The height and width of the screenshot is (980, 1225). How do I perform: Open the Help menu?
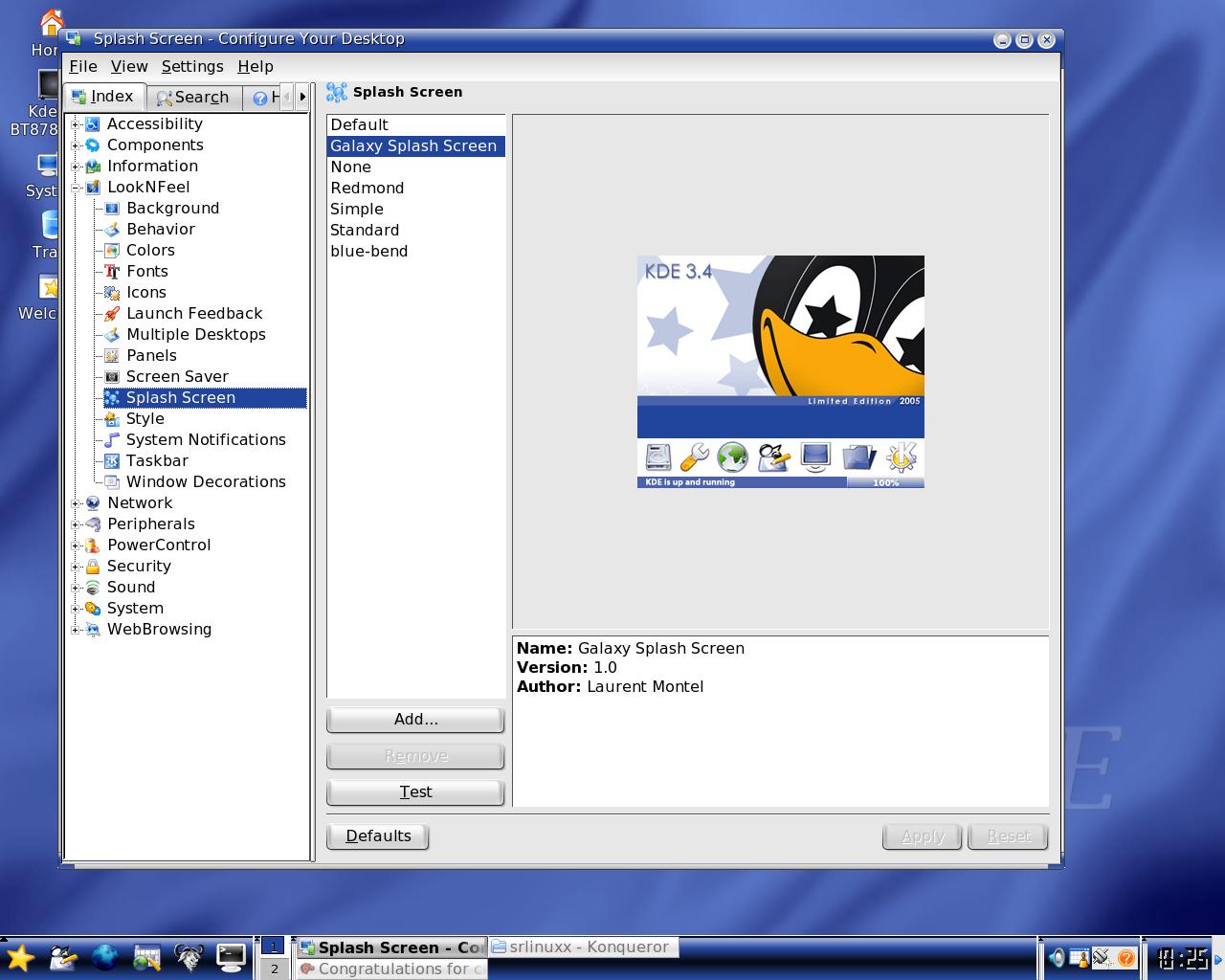(256, 66)
